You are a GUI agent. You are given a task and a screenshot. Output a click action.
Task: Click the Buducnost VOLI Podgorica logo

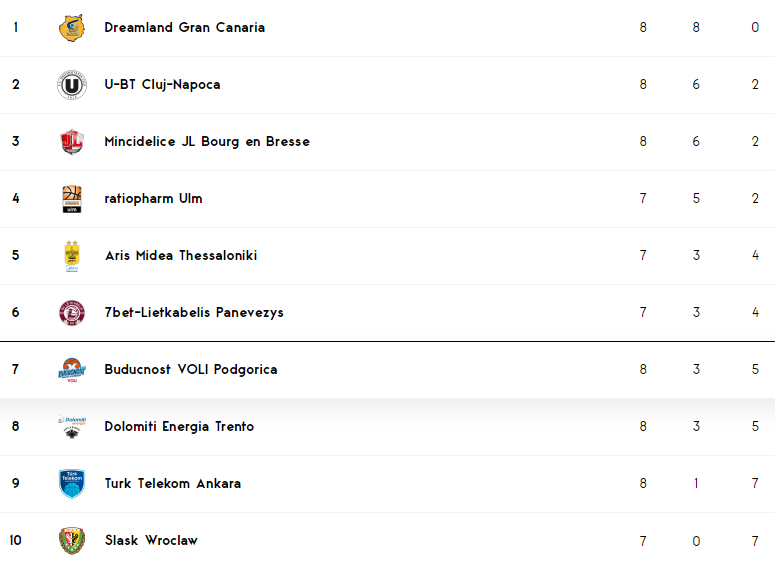72,370
